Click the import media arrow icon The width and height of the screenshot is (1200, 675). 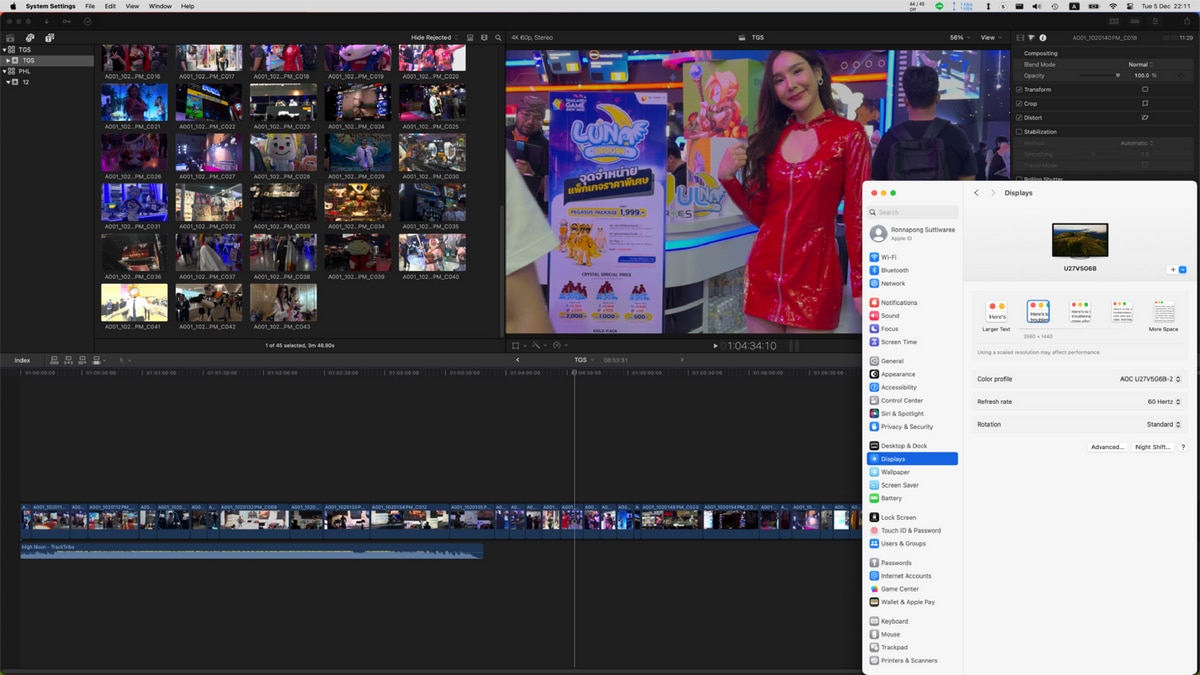click(x=46, y=21)
